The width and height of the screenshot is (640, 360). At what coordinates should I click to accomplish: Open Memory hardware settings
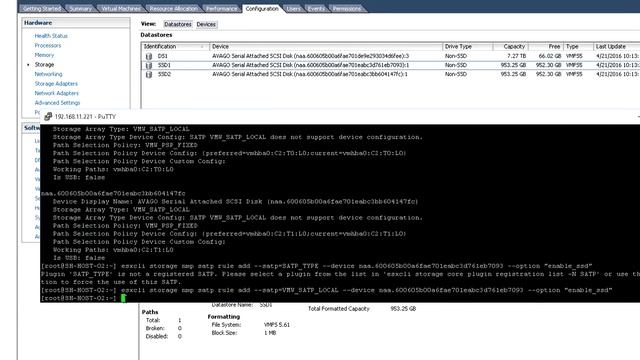coord(44,55)
